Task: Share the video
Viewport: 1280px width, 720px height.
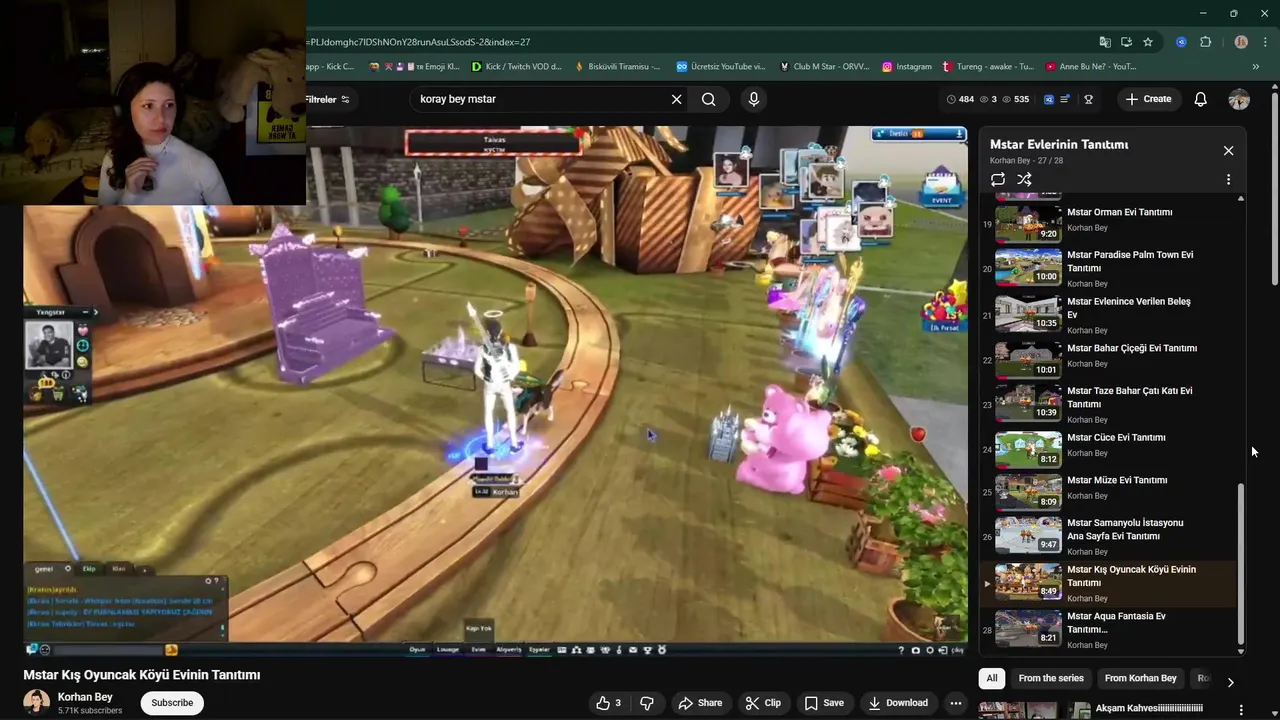Action: pos(700,703)
